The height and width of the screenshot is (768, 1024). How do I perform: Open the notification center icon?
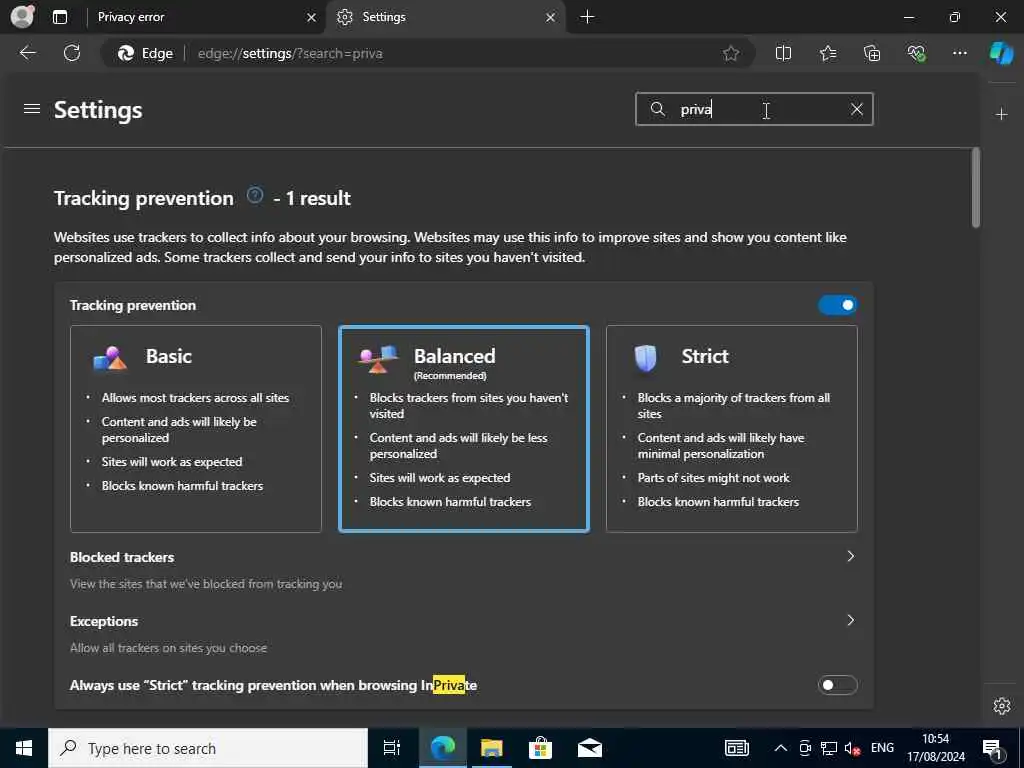pyautogui.click(x=992, y=748)
